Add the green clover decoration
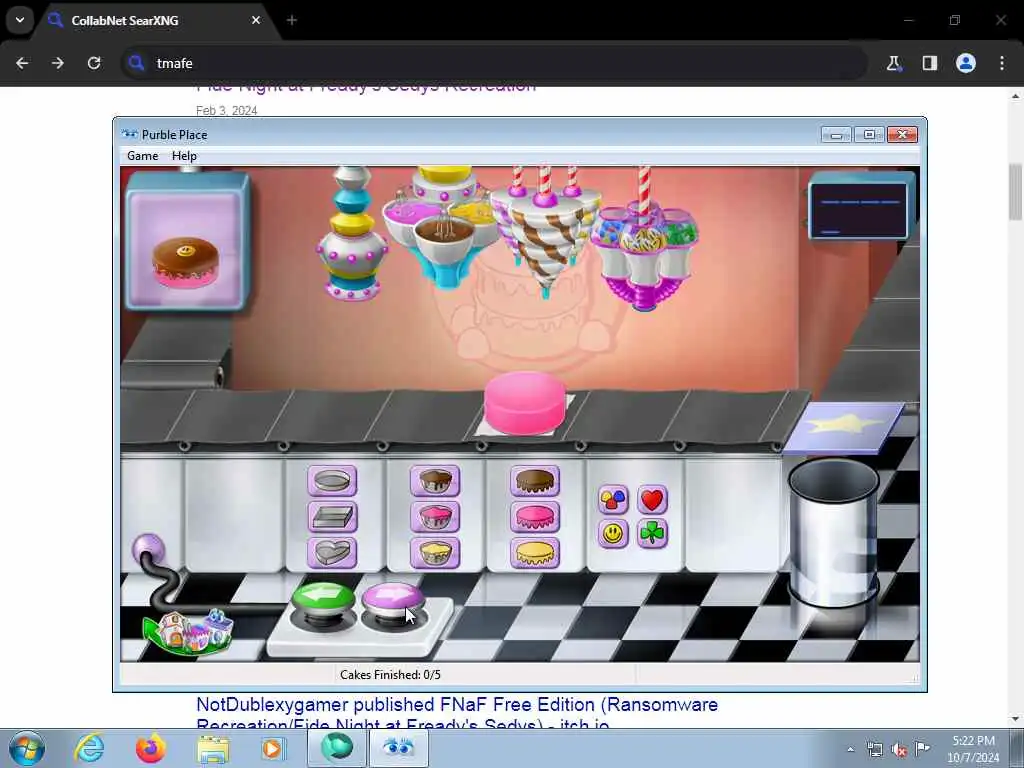The width and height of the screenshot is (1024, 768). 652,534
